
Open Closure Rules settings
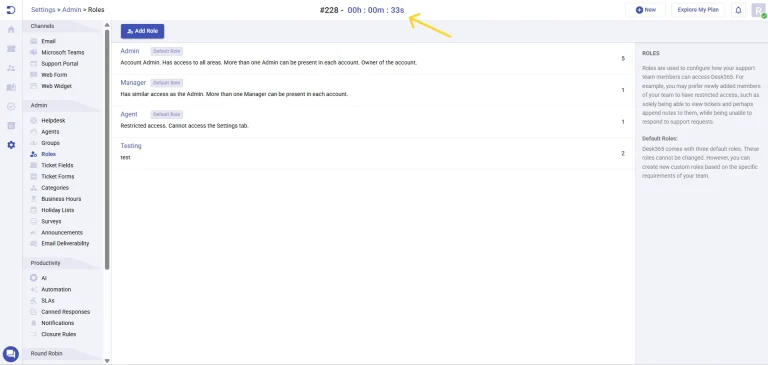[58, 334]
